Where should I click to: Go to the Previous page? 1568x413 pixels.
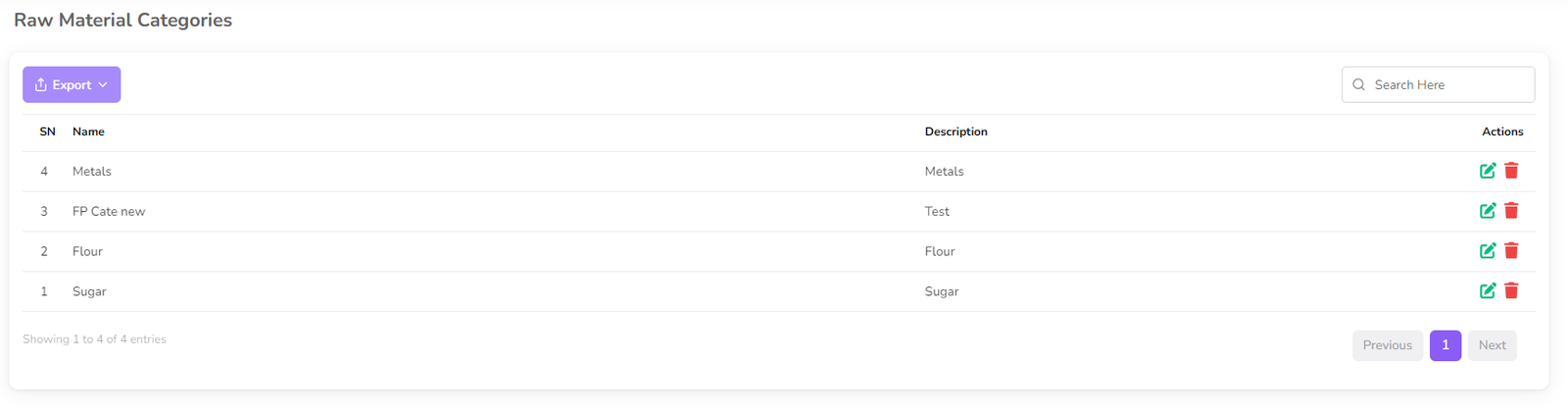point(1387,345)
